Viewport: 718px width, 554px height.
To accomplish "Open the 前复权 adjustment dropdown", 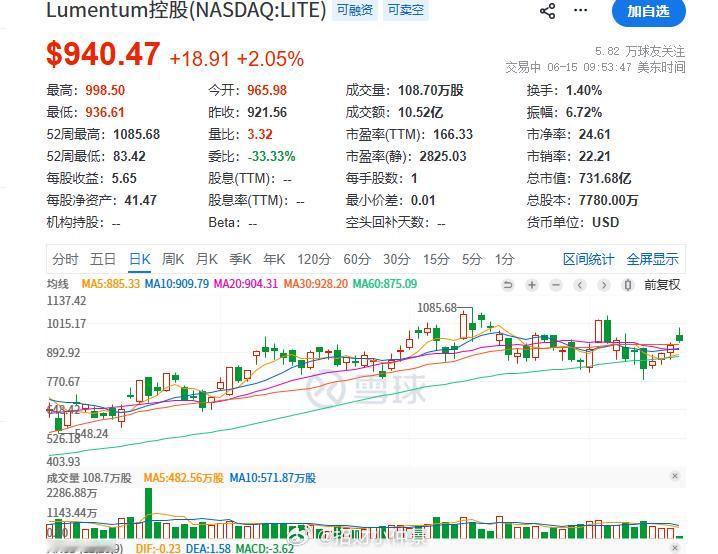I will [662, 285].
